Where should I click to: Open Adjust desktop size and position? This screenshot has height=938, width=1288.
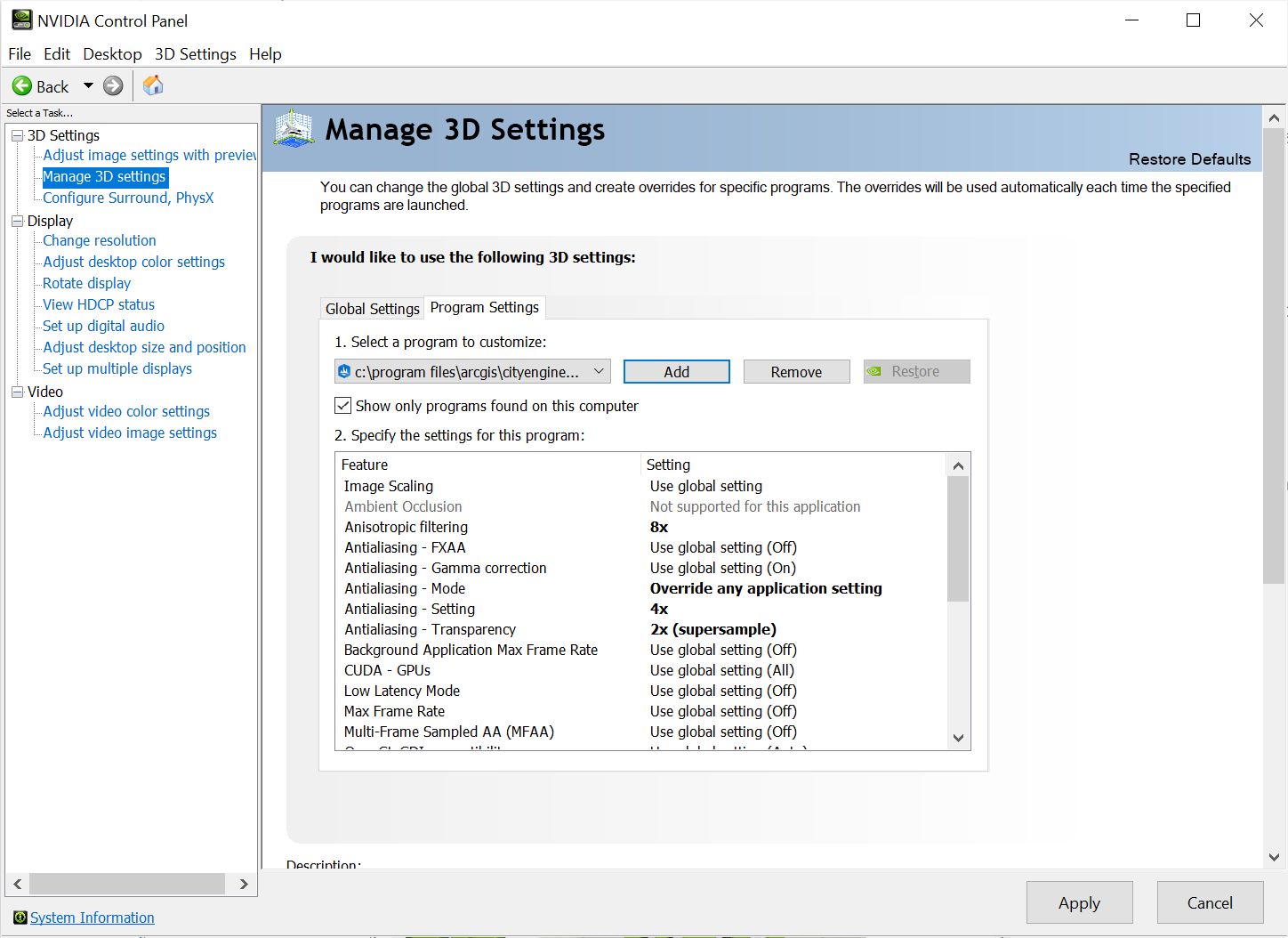(x=145, y=347)
